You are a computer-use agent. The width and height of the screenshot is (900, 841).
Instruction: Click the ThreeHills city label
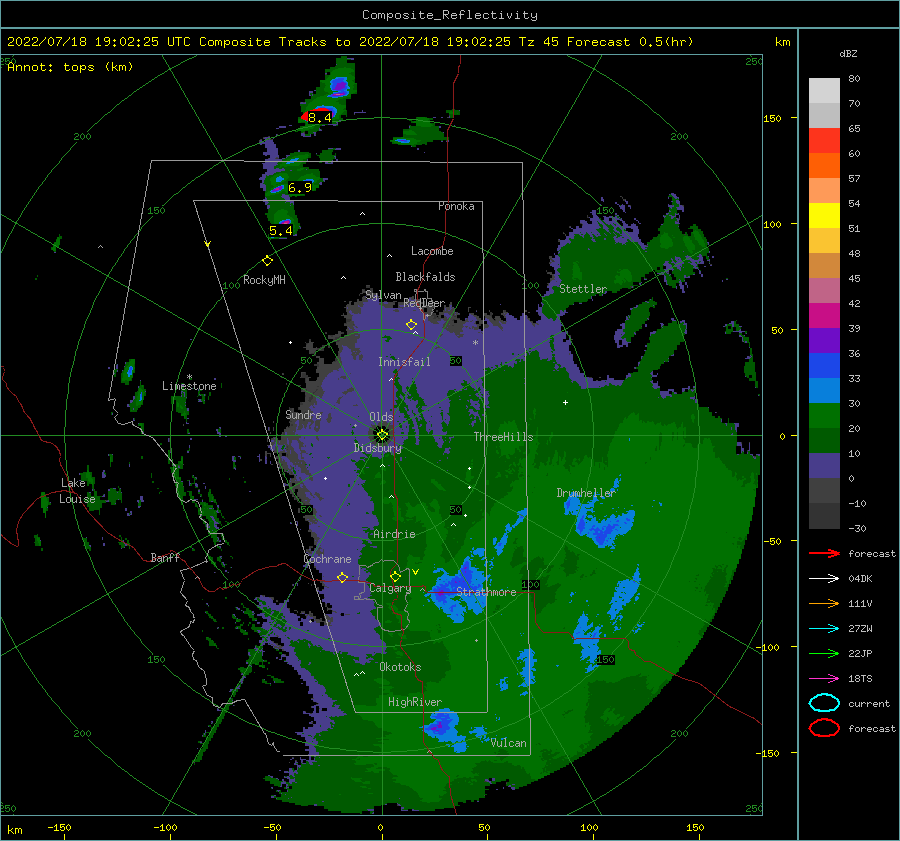(x=503, y=437)
